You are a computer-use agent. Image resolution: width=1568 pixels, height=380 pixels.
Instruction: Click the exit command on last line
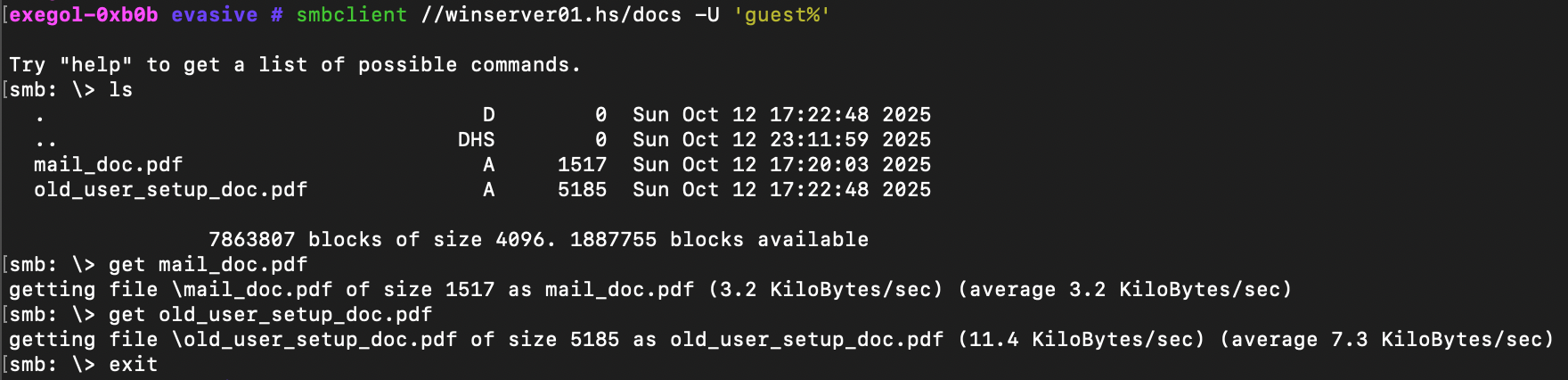133,365
